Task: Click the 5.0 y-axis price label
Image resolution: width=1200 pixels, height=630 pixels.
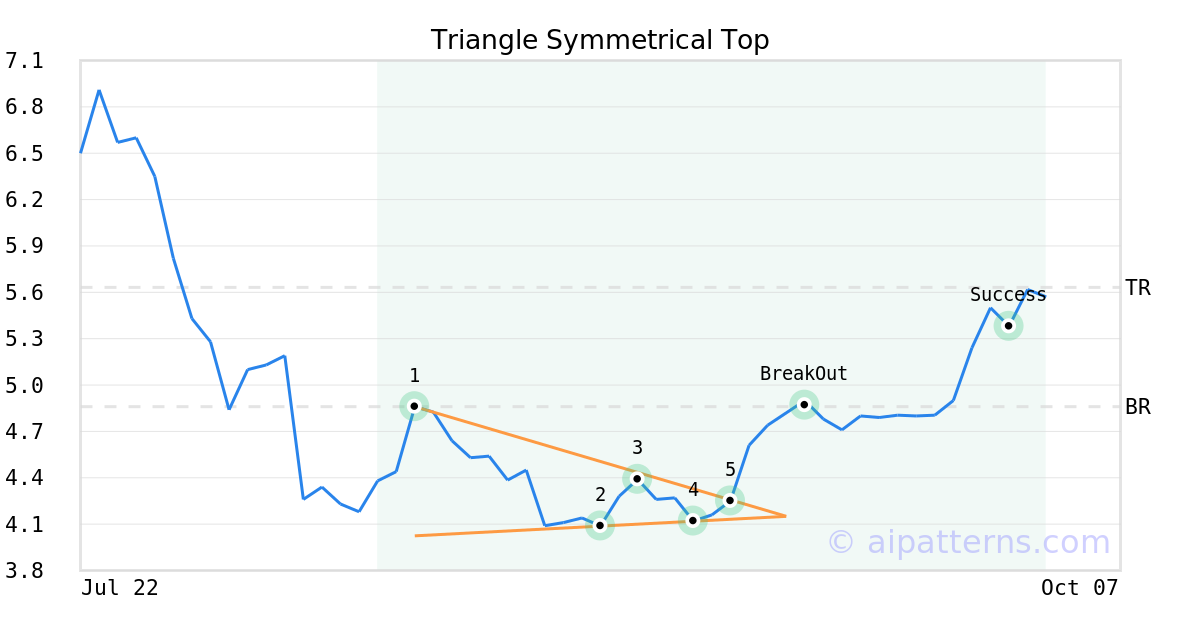Action: click(24, 385)
